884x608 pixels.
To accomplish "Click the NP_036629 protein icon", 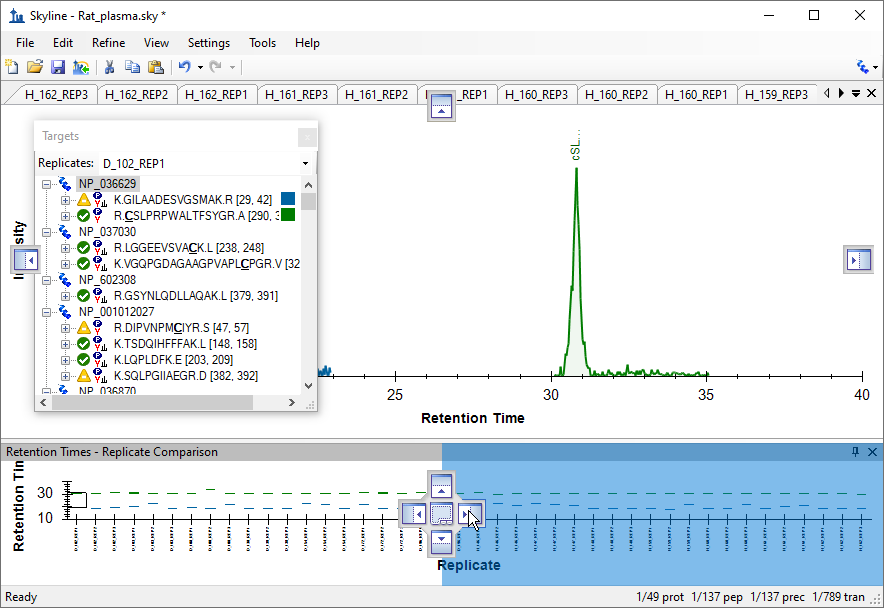I will (64, 184).
